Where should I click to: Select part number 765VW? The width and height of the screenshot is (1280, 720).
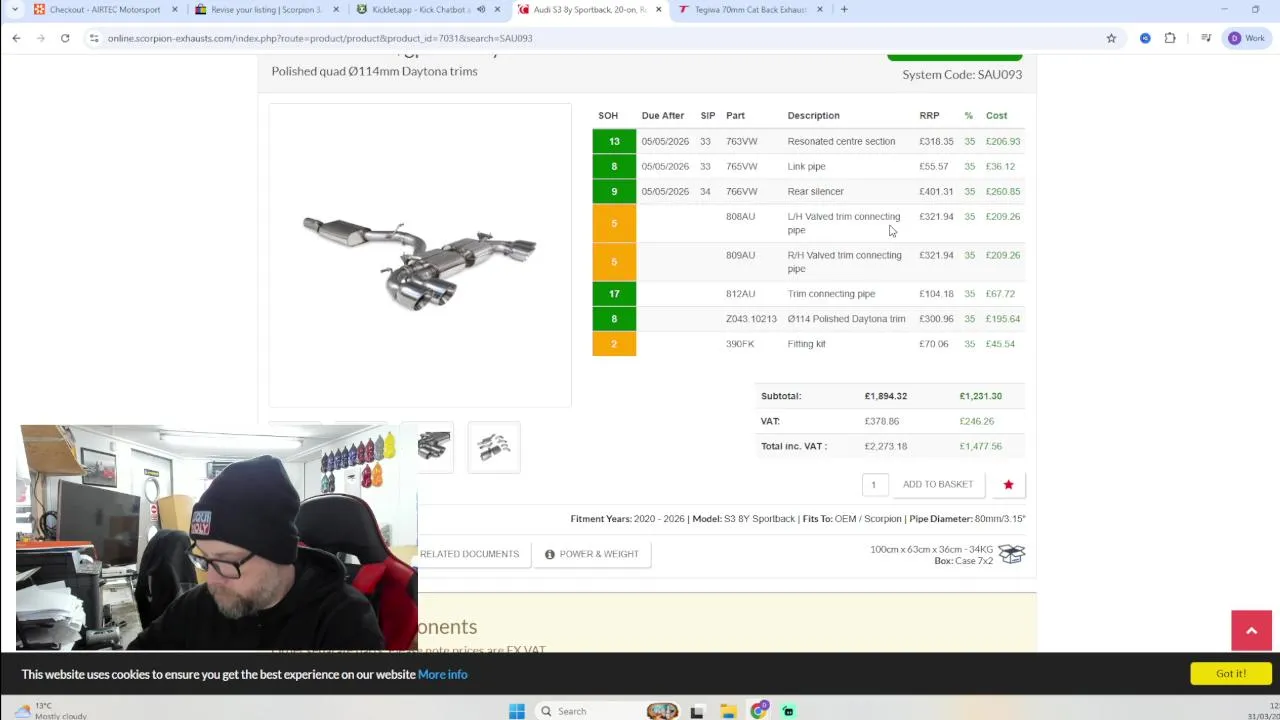coord(742,166)
